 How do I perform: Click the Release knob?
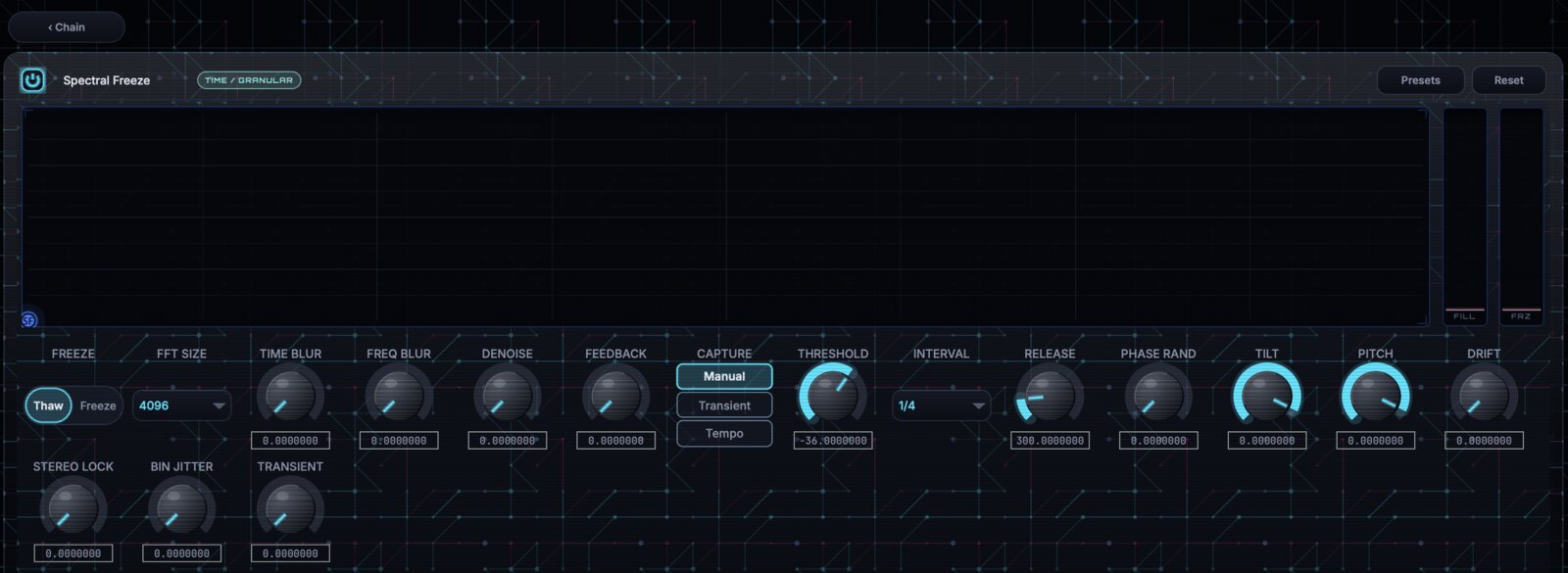coord(1050,397)
